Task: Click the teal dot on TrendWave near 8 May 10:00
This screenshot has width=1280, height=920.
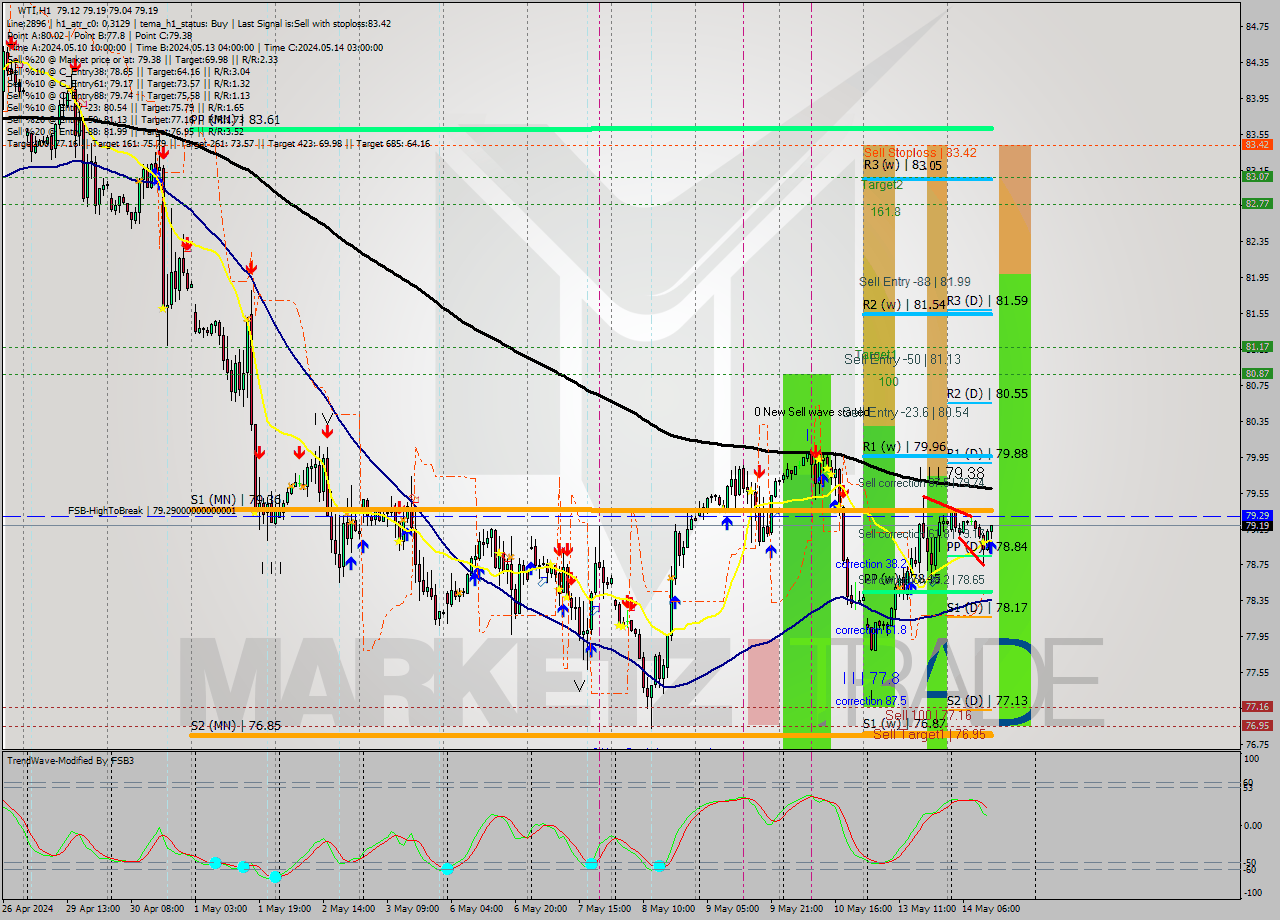Action: pos(659,865)
